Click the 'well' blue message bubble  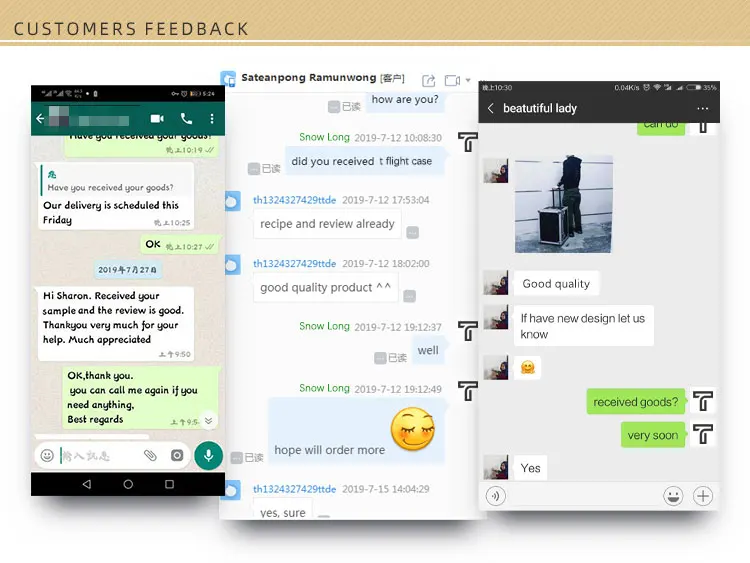(429, 350)
